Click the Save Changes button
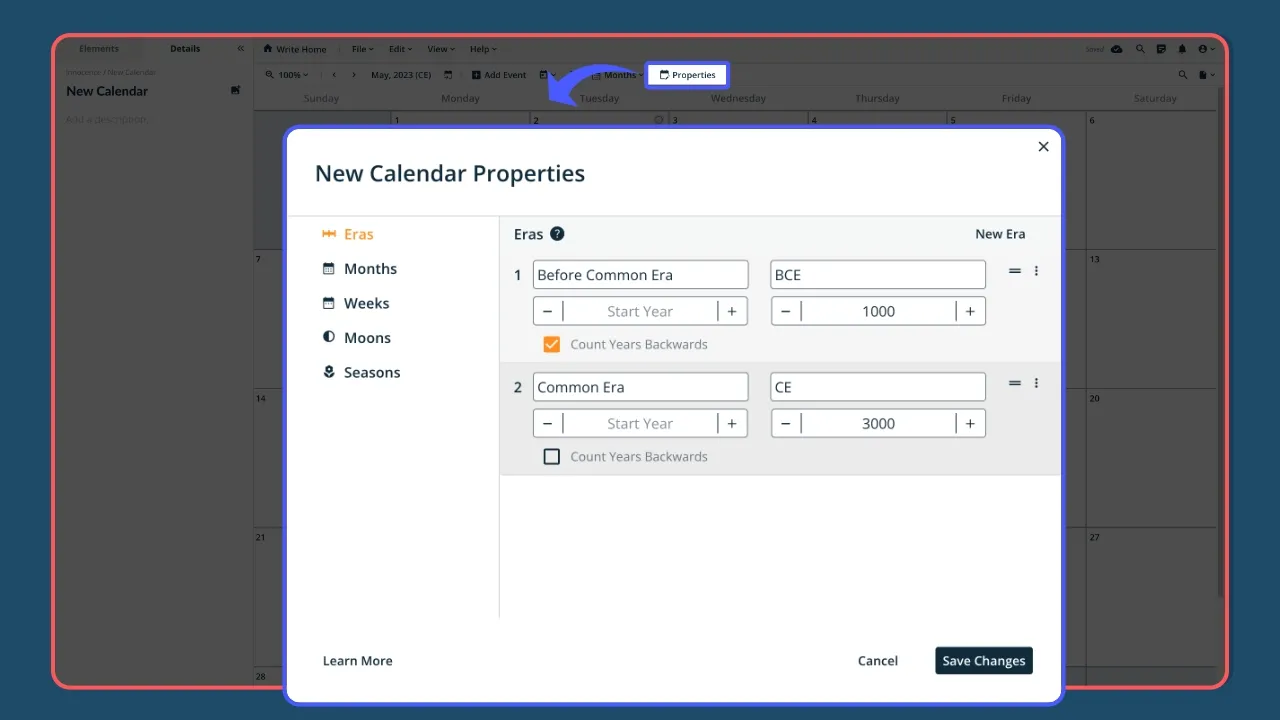 (x=983, y=660)
